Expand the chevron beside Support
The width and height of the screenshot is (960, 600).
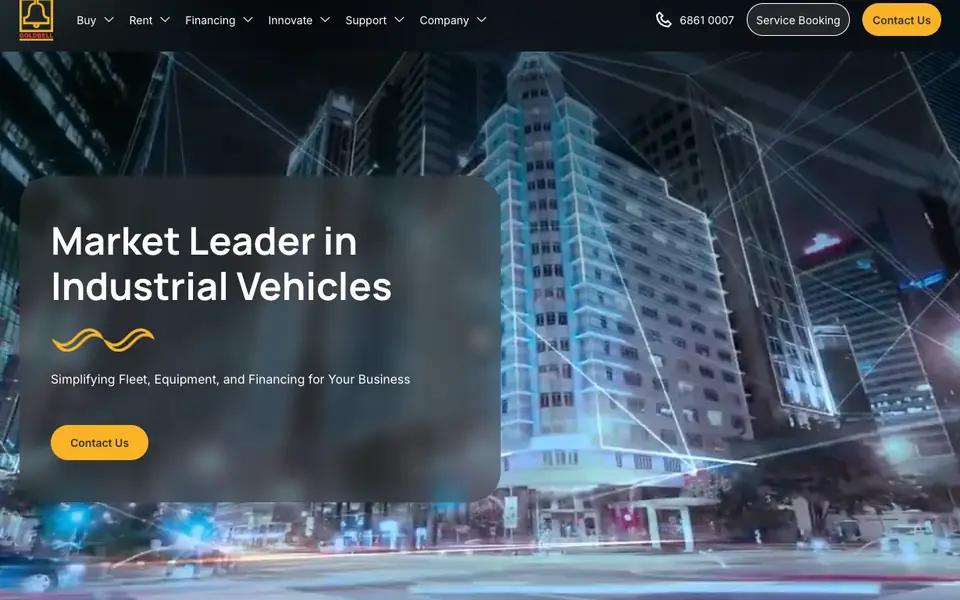[399, 20]
